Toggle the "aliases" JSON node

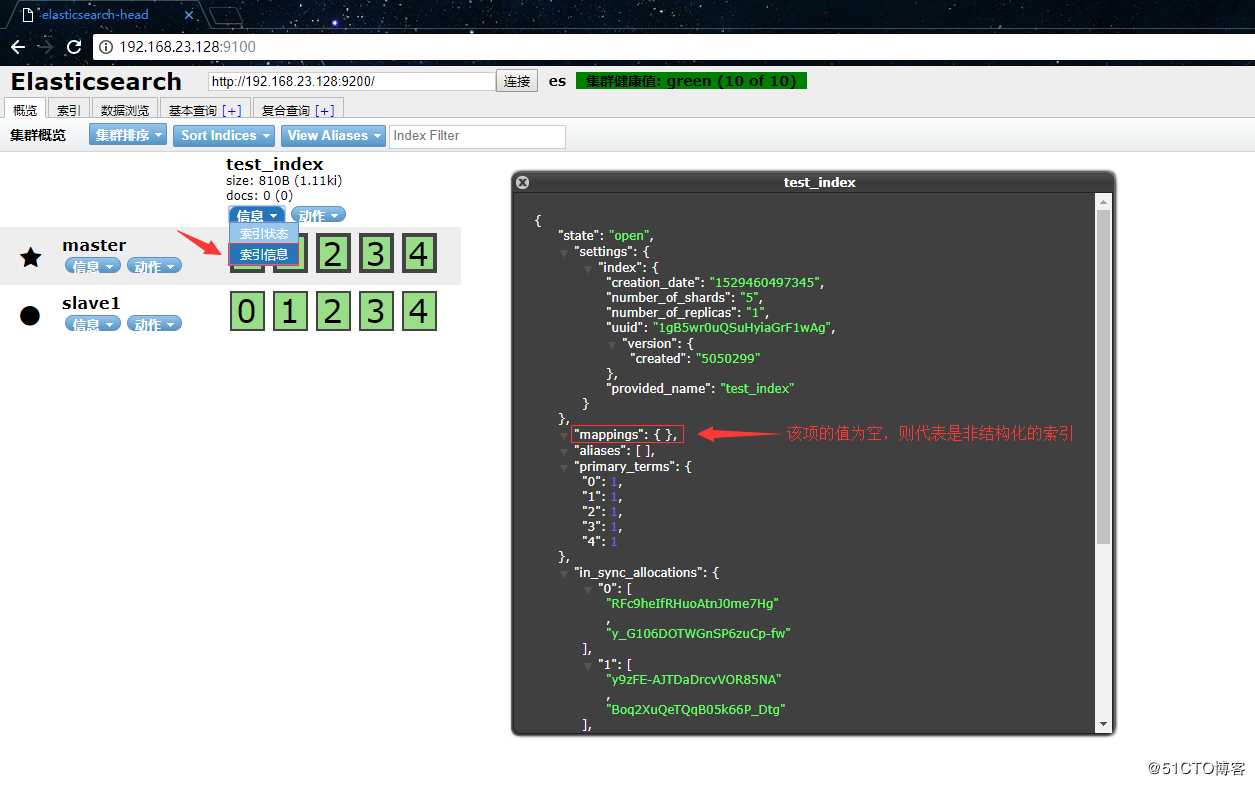point(566,451)
